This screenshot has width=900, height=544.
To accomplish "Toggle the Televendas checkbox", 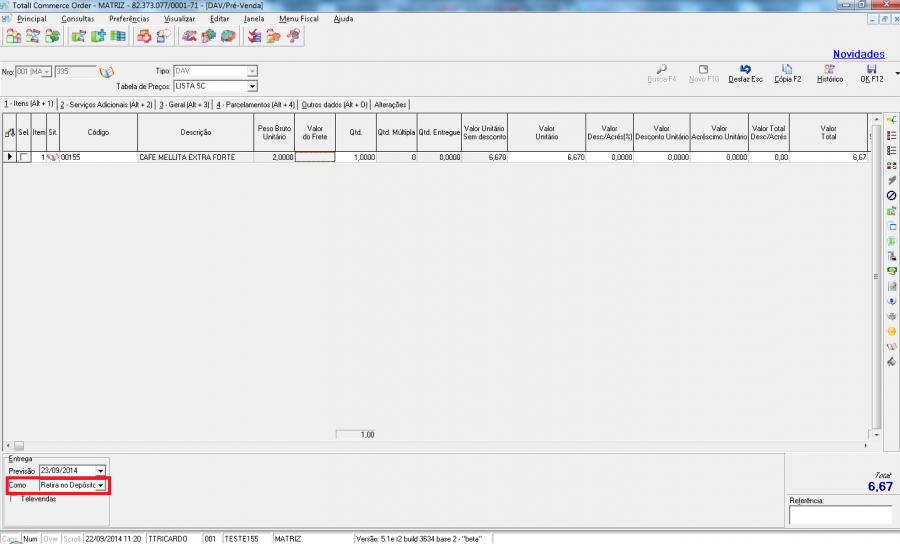I will click(14, 498).
